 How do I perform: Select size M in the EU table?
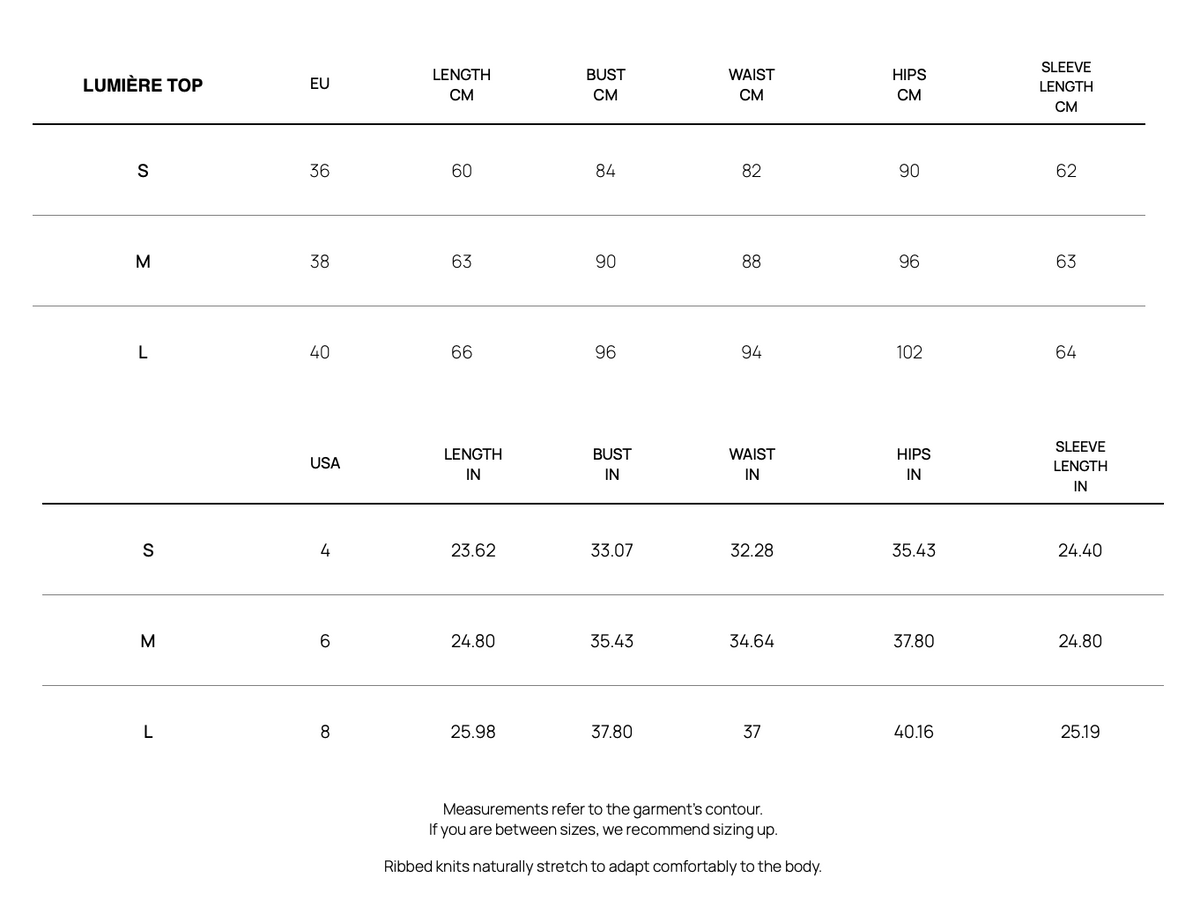point(142,262)
